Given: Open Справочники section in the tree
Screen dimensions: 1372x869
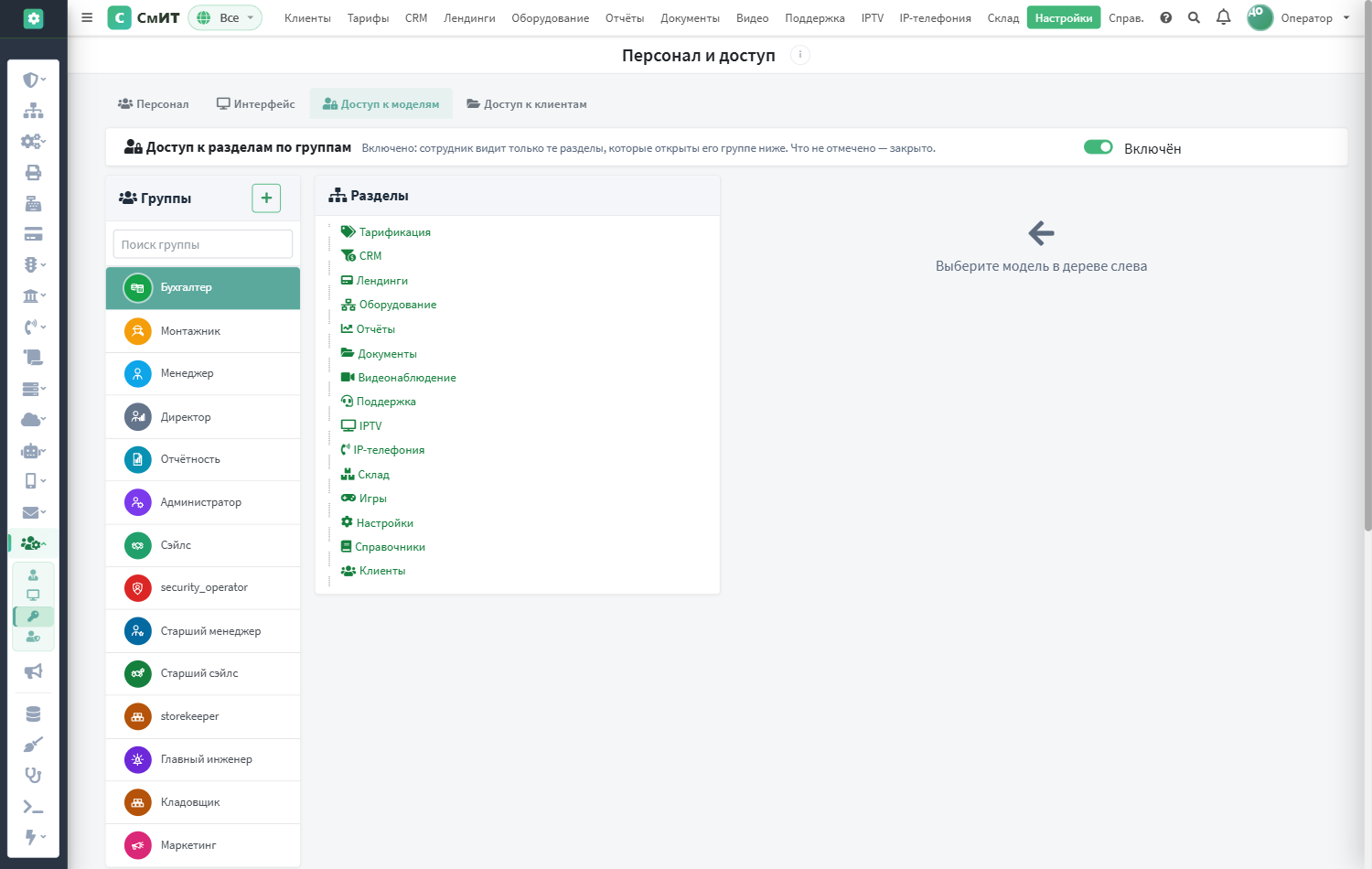Looking at the screenshot, I should (390, 547).
